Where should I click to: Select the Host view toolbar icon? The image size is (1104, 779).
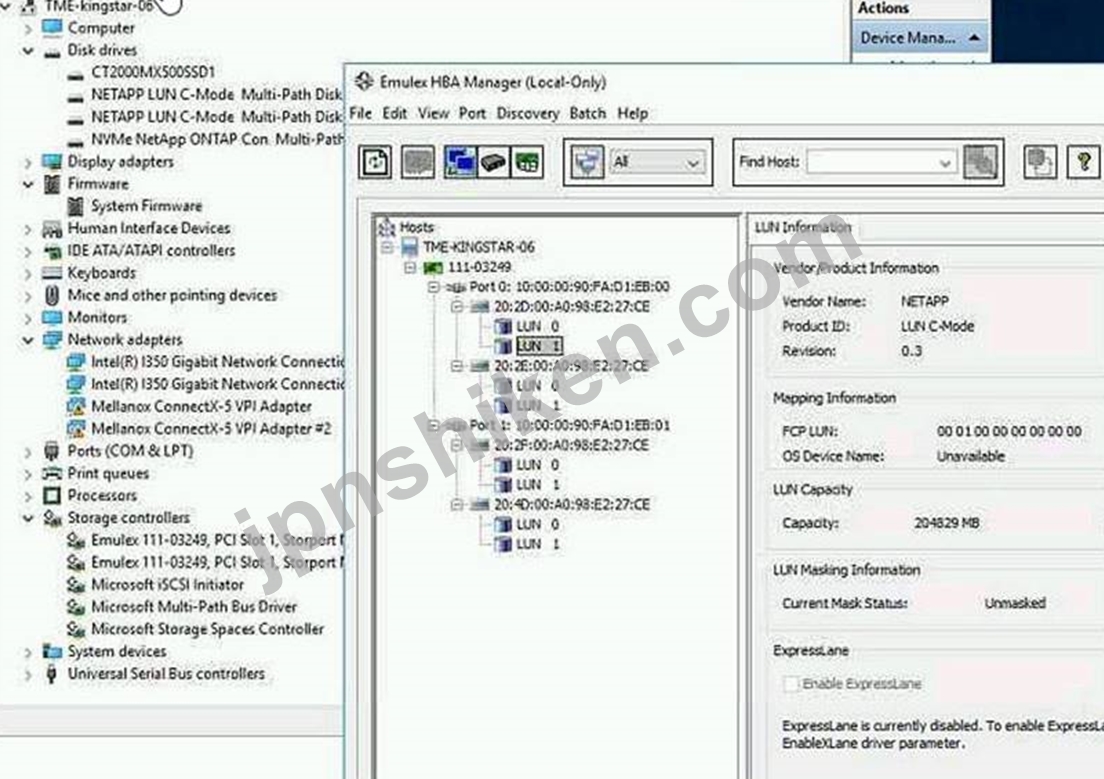460,162
